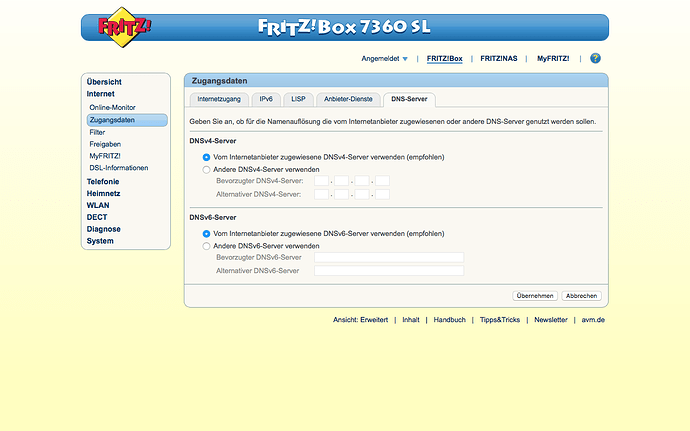Click the FRITZ! logo icon
The width and height of the screenshot is (690, 431).
tap(125, 27)
